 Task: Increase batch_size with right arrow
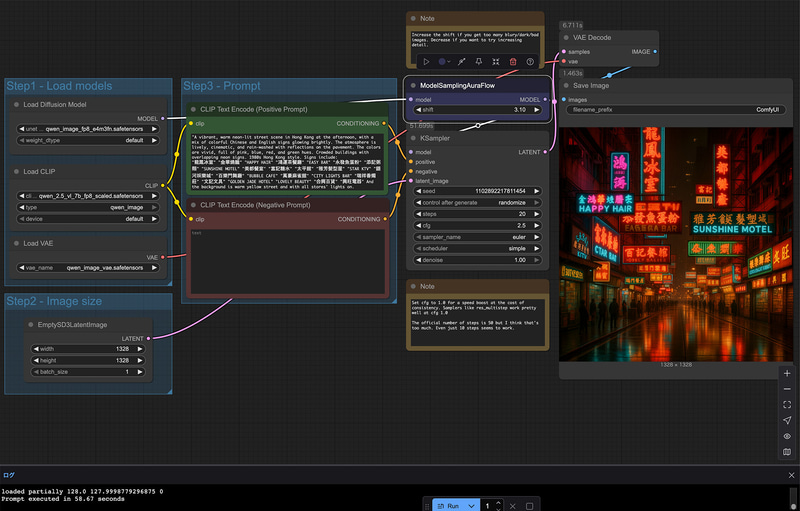140,372
